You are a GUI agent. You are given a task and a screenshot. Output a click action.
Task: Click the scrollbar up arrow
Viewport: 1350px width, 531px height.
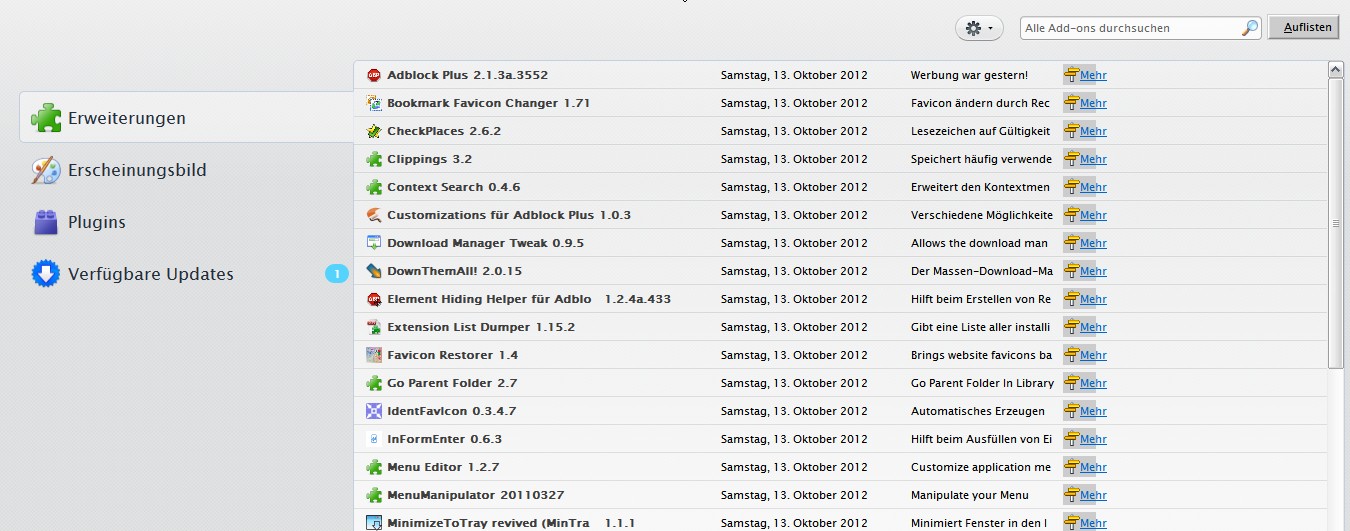click(x=1335, y=70)
